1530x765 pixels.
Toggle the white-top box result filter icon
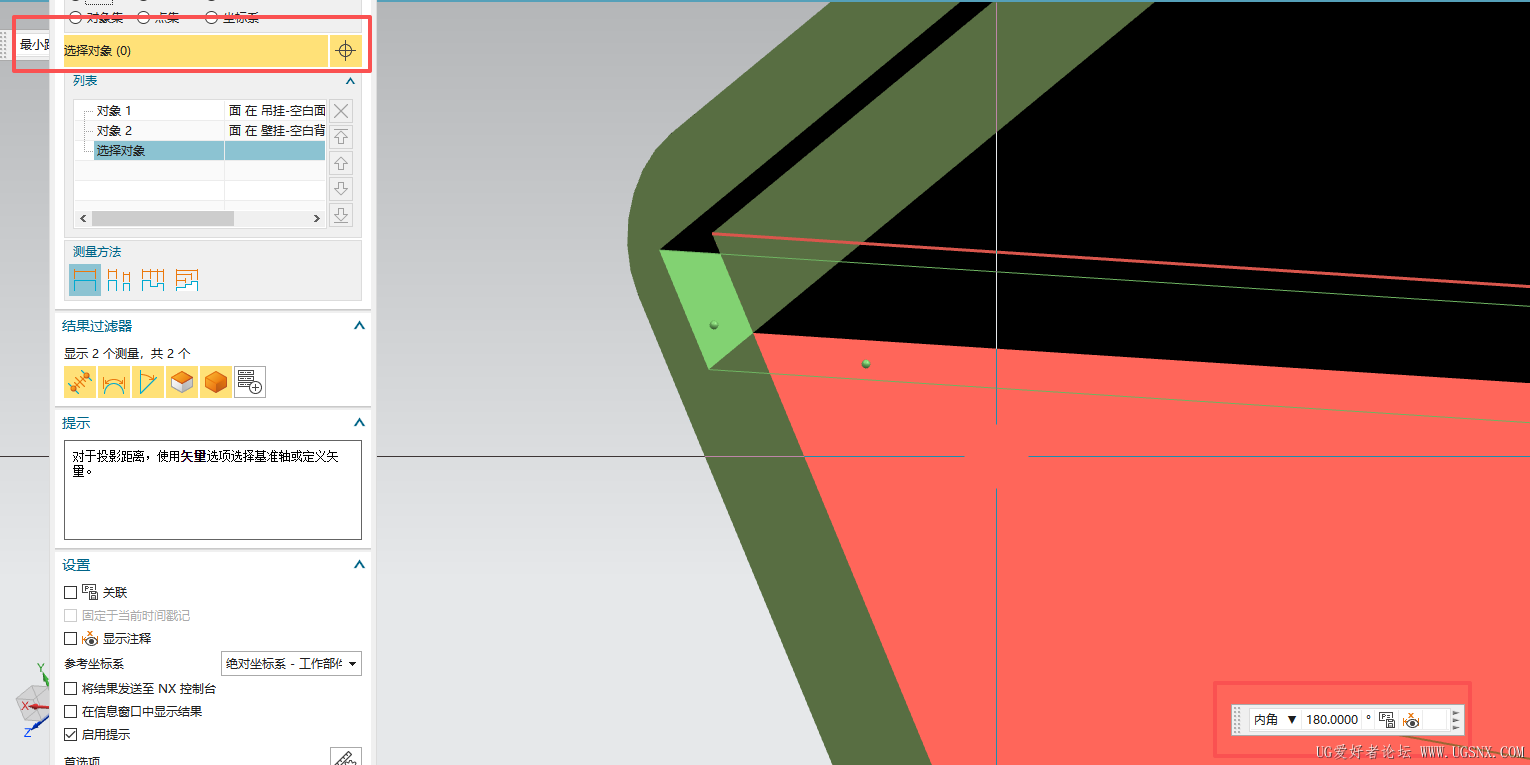coord(182,382)
